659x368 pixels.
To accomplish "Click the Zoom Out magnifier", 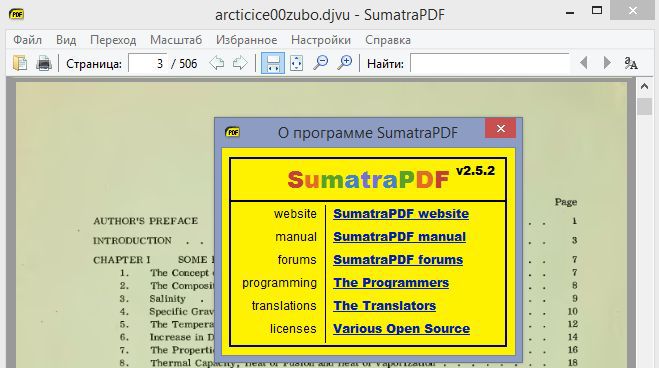I will coord(320,63).
